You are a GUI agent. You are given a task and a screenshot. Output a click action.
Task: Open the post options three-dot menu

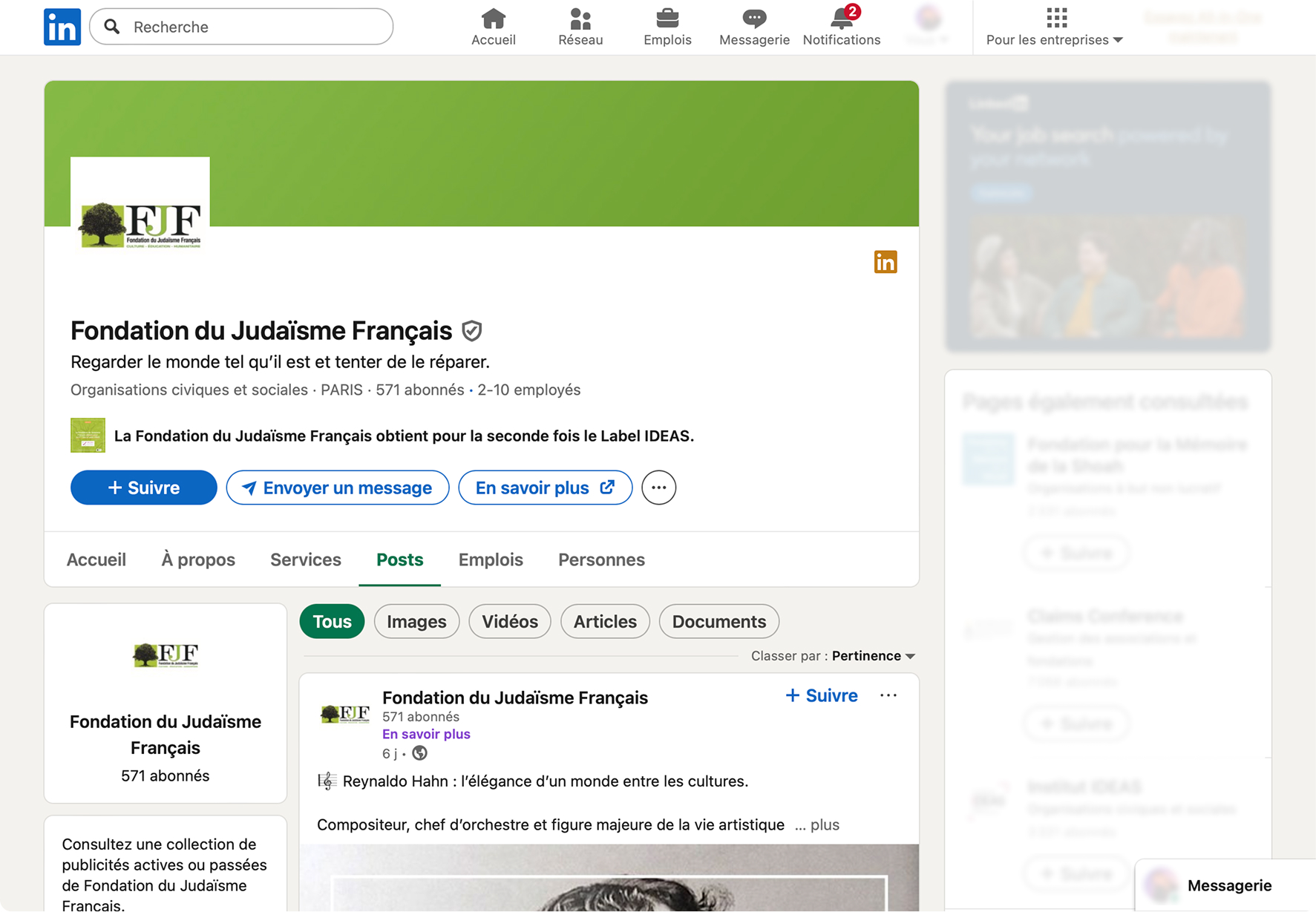[x=888, y=695]
